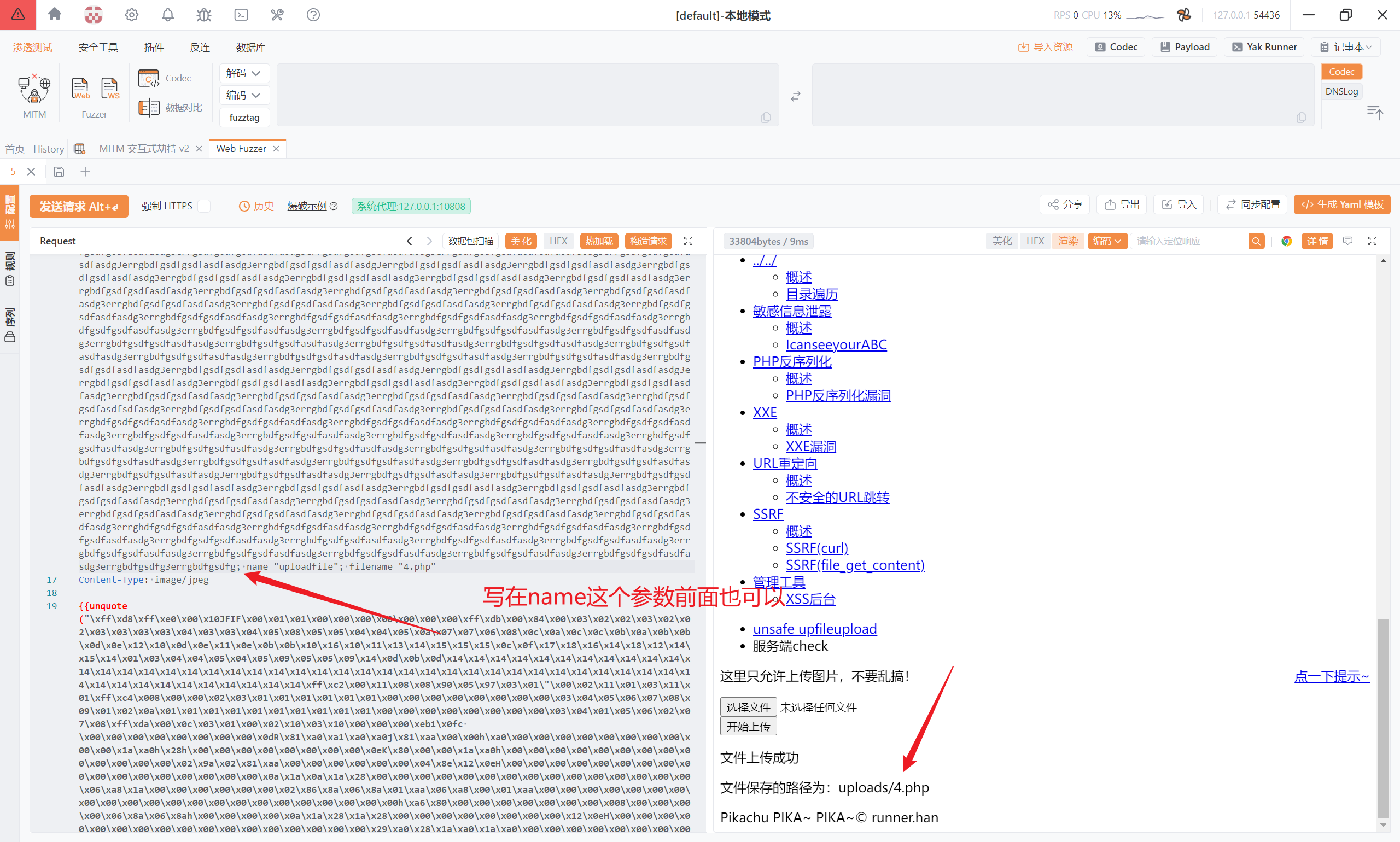The image size is (1400, 842).
Task: Open the unsafe upfileupload link
Action: tap(814, 629)
